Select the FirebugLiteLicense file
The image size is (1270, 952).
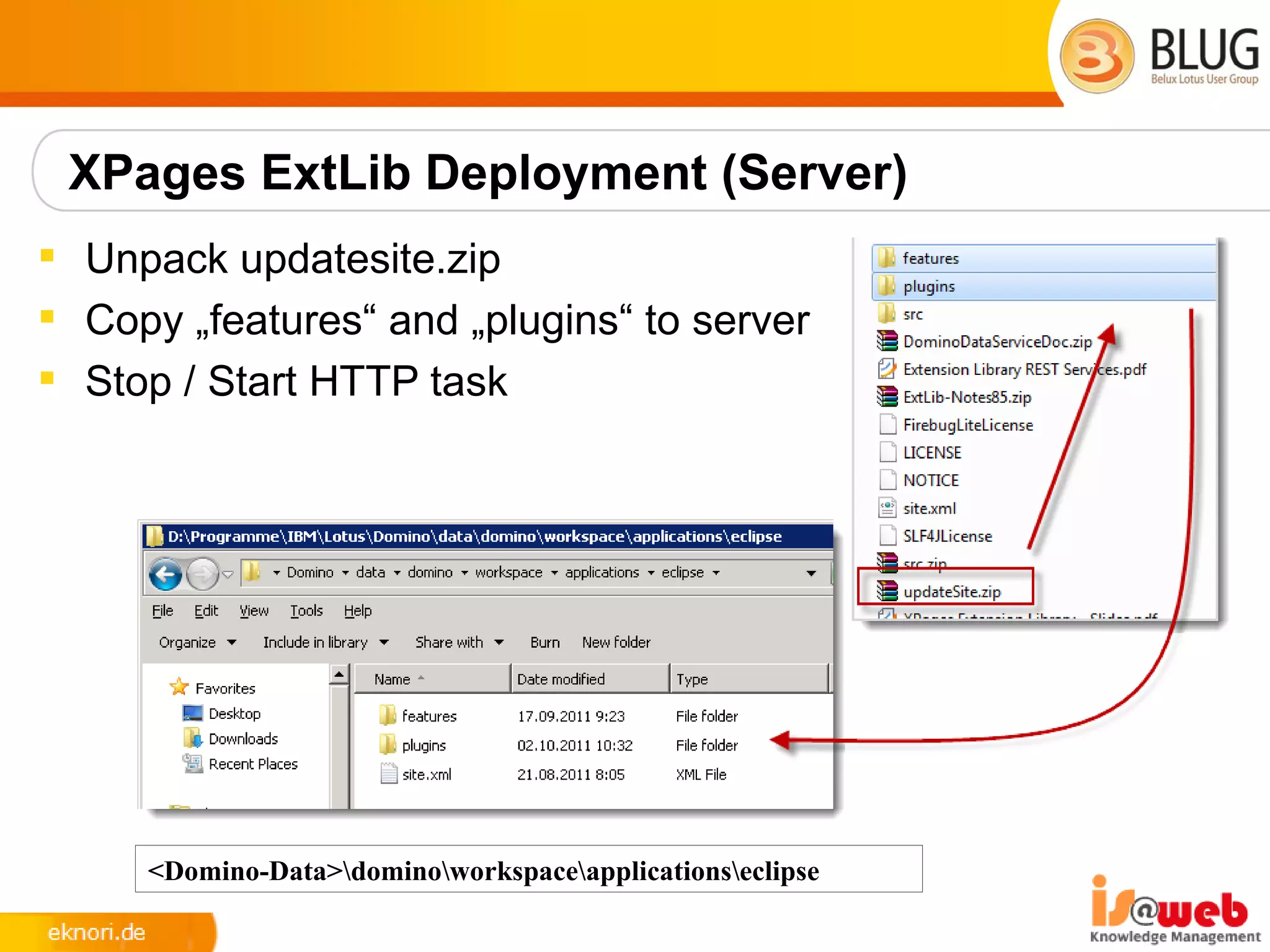(x=968, y=425)
